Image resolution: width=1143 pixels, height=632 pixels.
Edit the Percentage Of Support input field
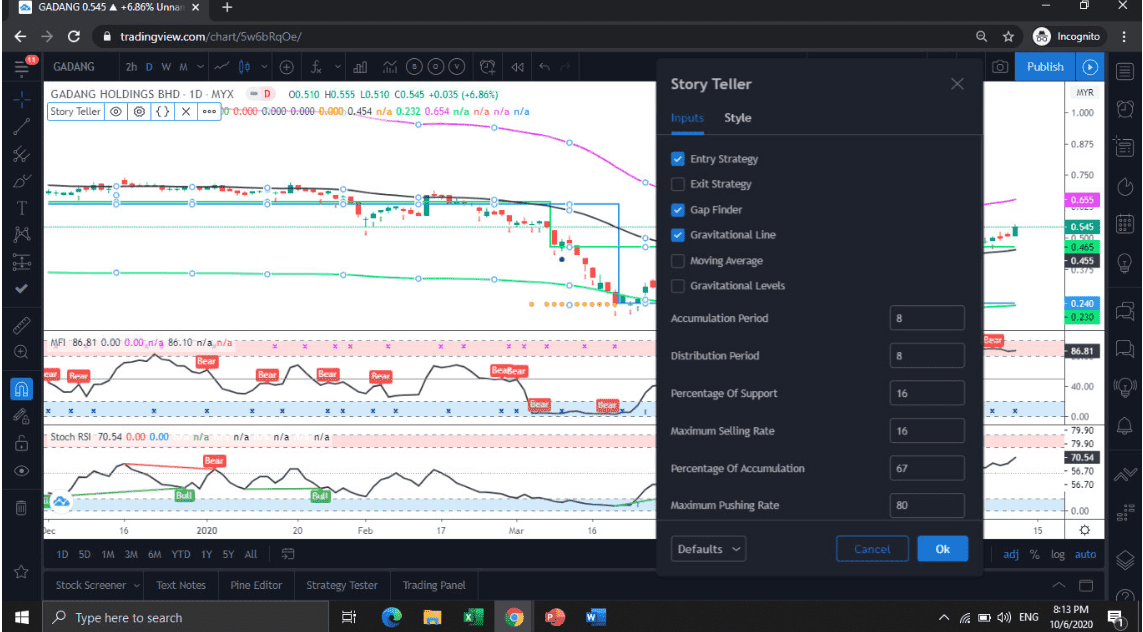[927, 393]
